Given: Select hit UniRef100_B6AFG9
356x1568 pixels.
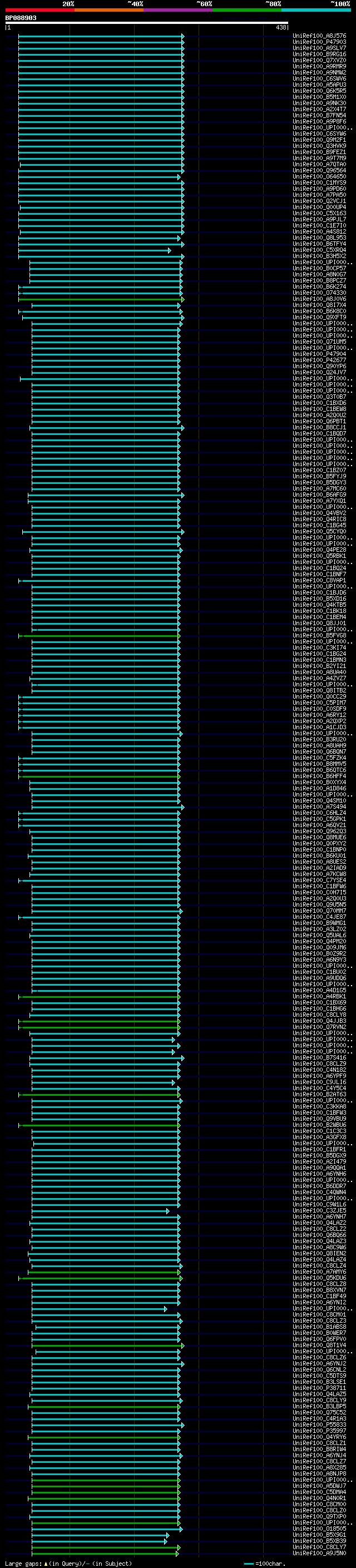Looking at the screenshot, I should coord(319,495).
